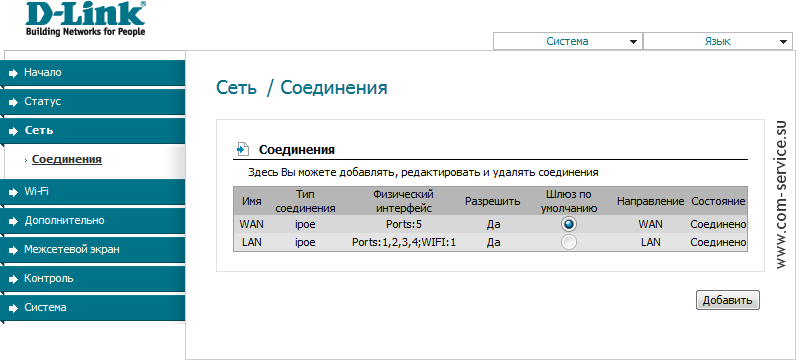This screenshot has width=800, height=360.
Task: Open the Контроль menu section
Action: (92, 279)
